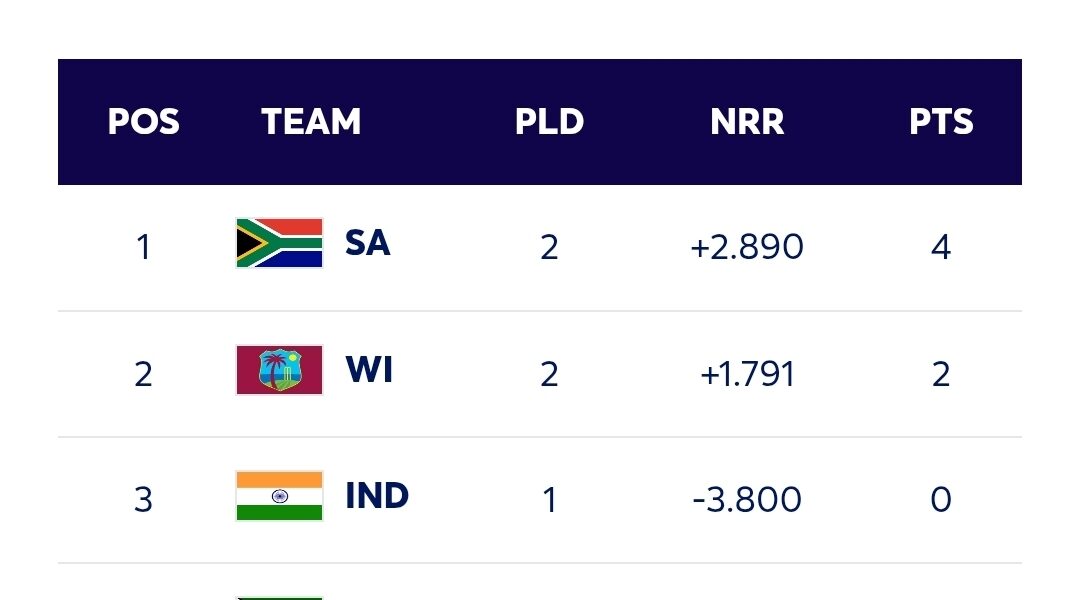This screenshot has height=600, width=1080.
Task: Sort by the NRR column header
Action: 747,122
